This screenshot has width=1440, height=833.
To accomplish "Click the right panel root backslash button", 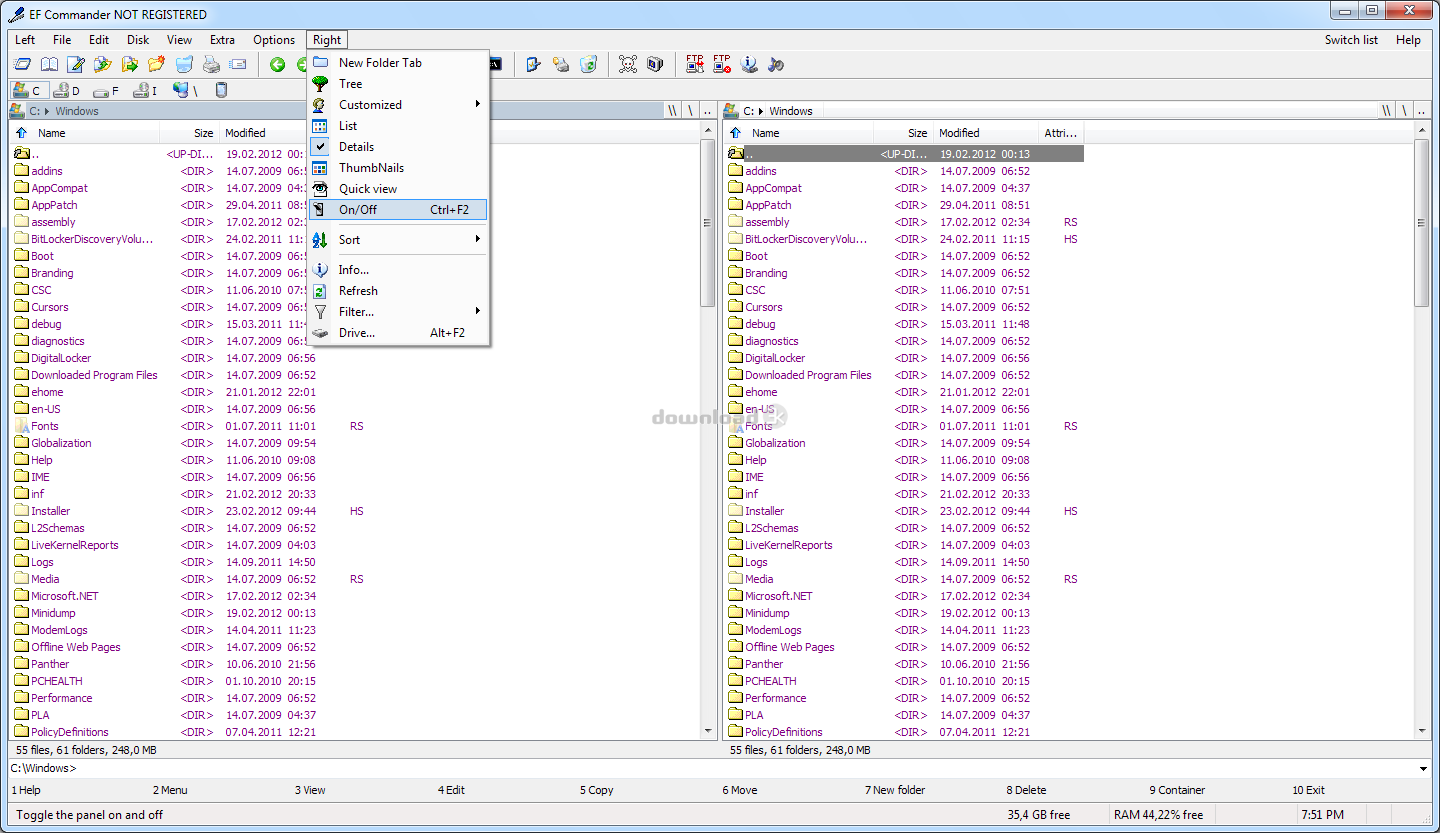I will [x=1405, y=111].
